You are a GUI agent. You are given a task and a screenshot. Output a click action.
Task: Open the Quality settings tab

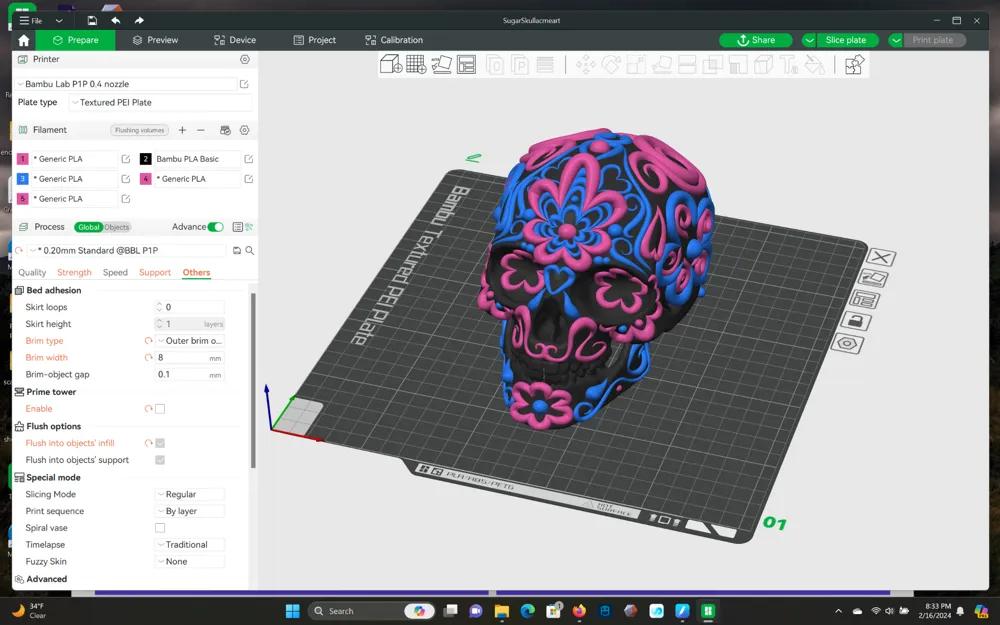[32, 272]
